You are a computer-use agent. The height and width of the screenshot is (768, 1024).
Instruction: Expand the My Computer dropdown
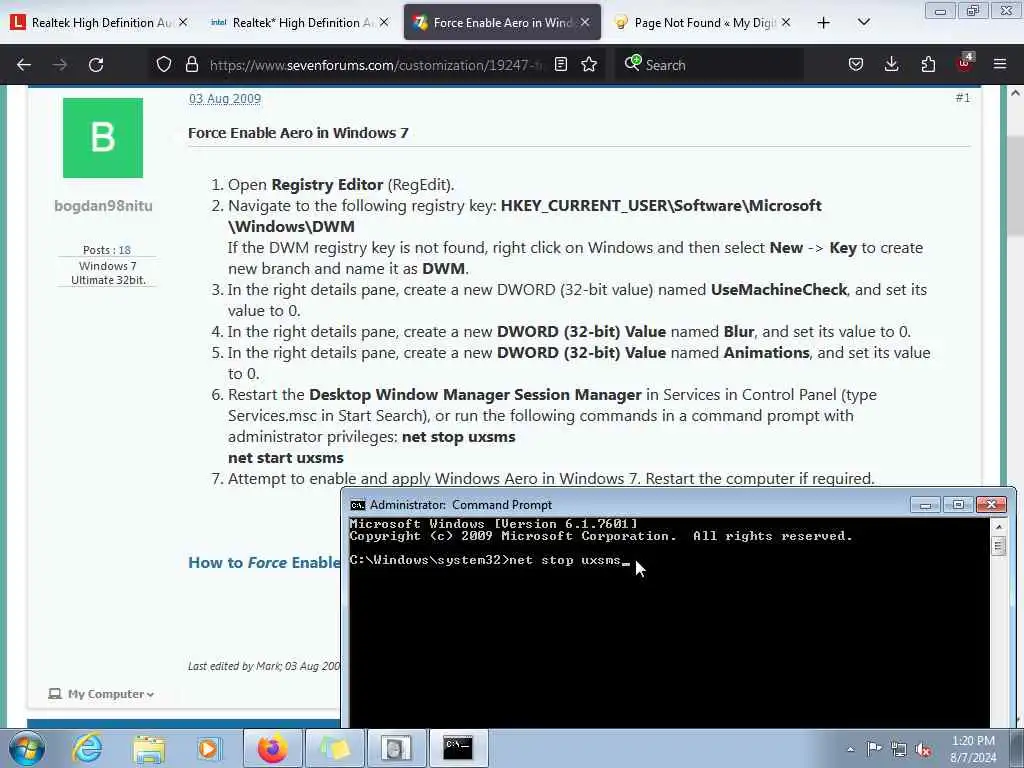pos(101,694)
